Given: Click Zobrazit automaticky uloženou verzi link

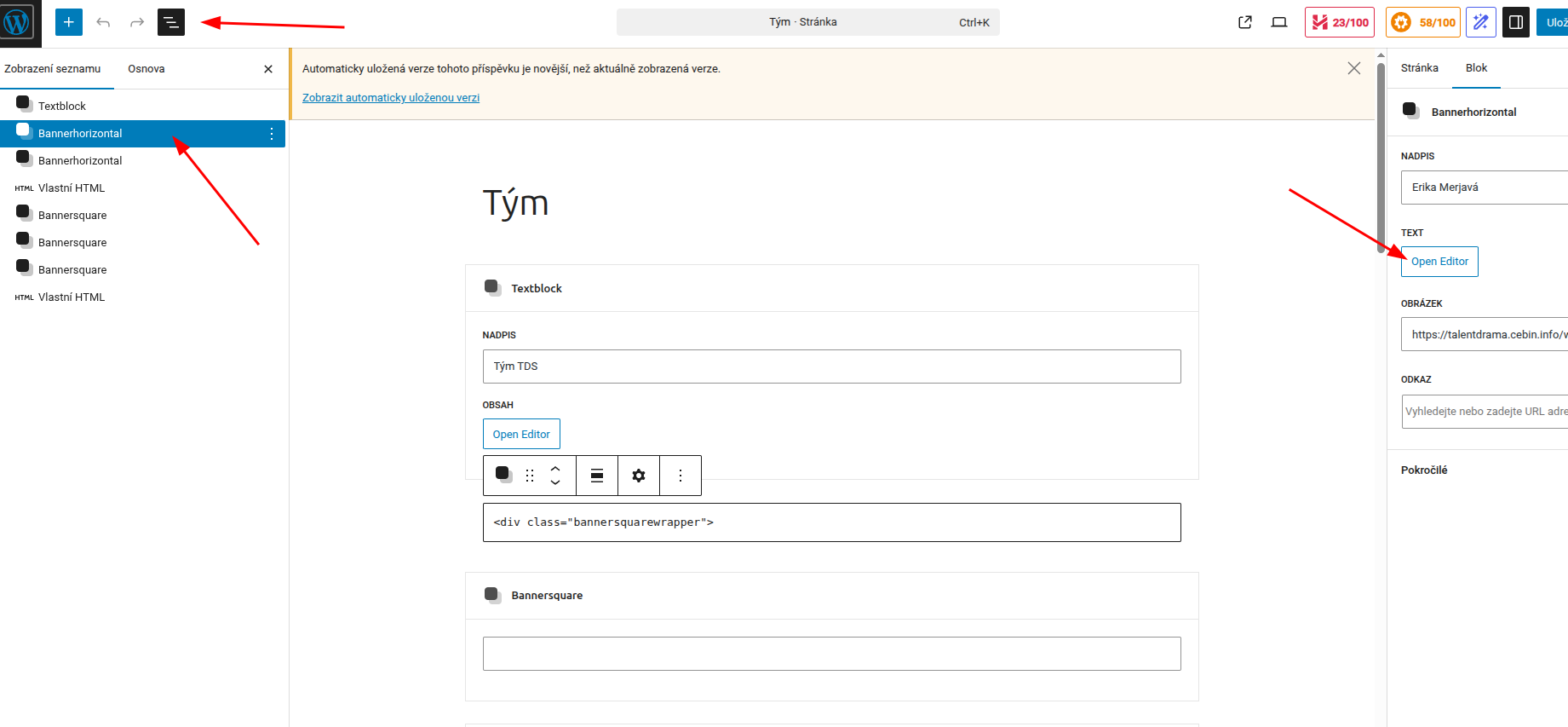Looking at the screenshot, I should pos(391,98).
